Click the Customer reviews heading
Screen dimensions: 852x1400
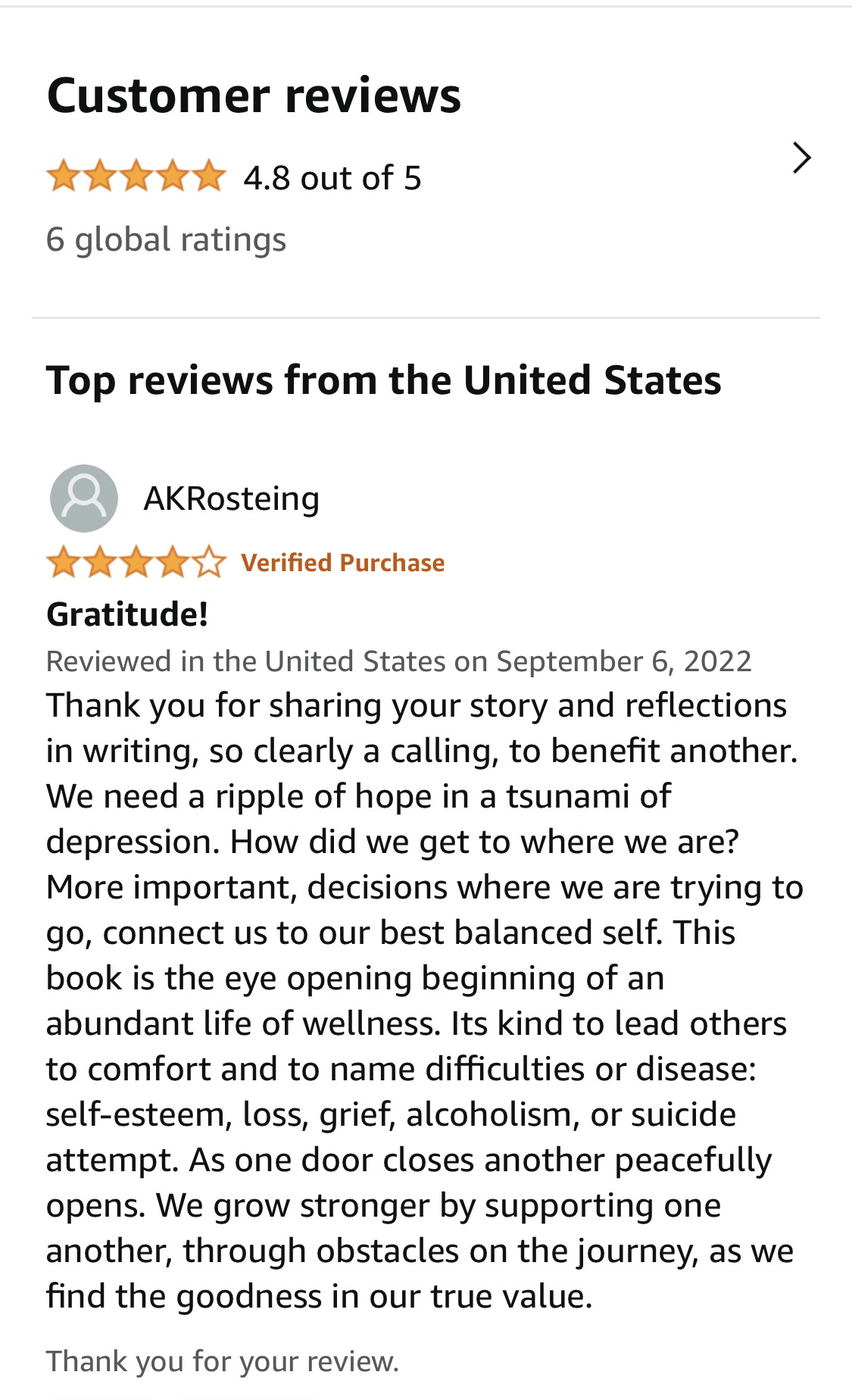coord(254,96)
